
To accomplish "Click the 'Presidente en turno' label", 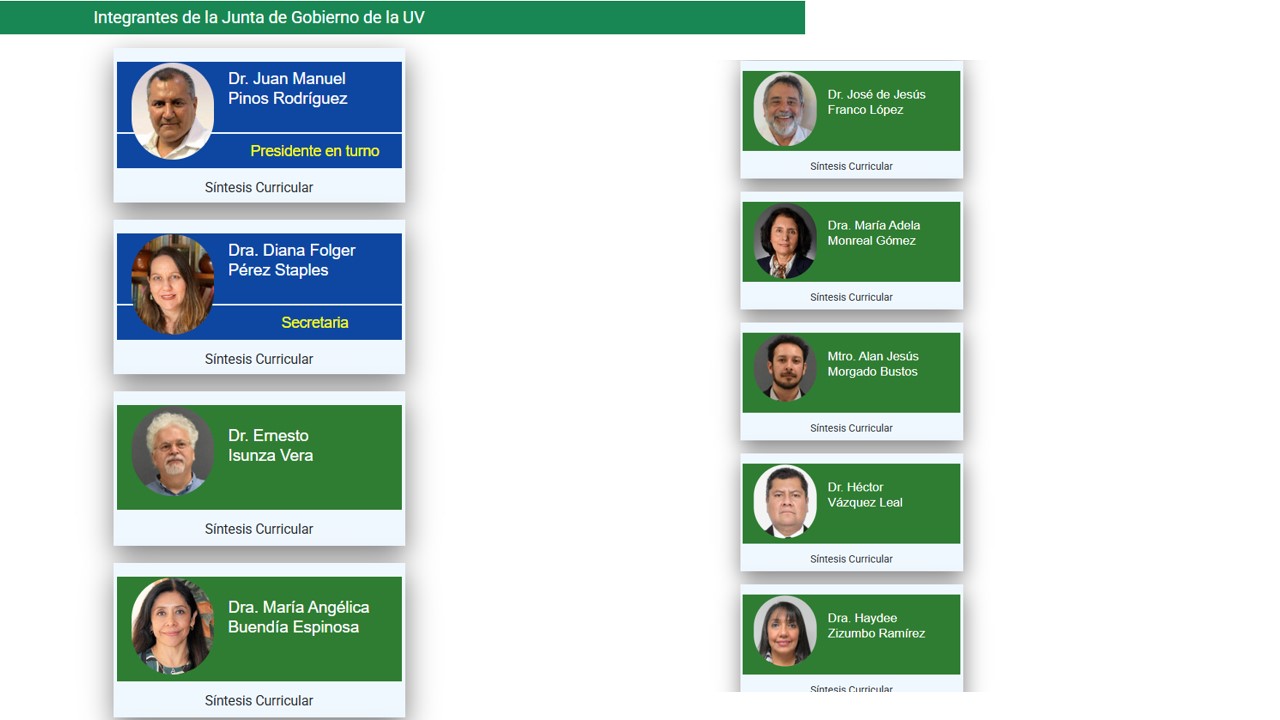I will pyautogui.click(x=315, y=151).
